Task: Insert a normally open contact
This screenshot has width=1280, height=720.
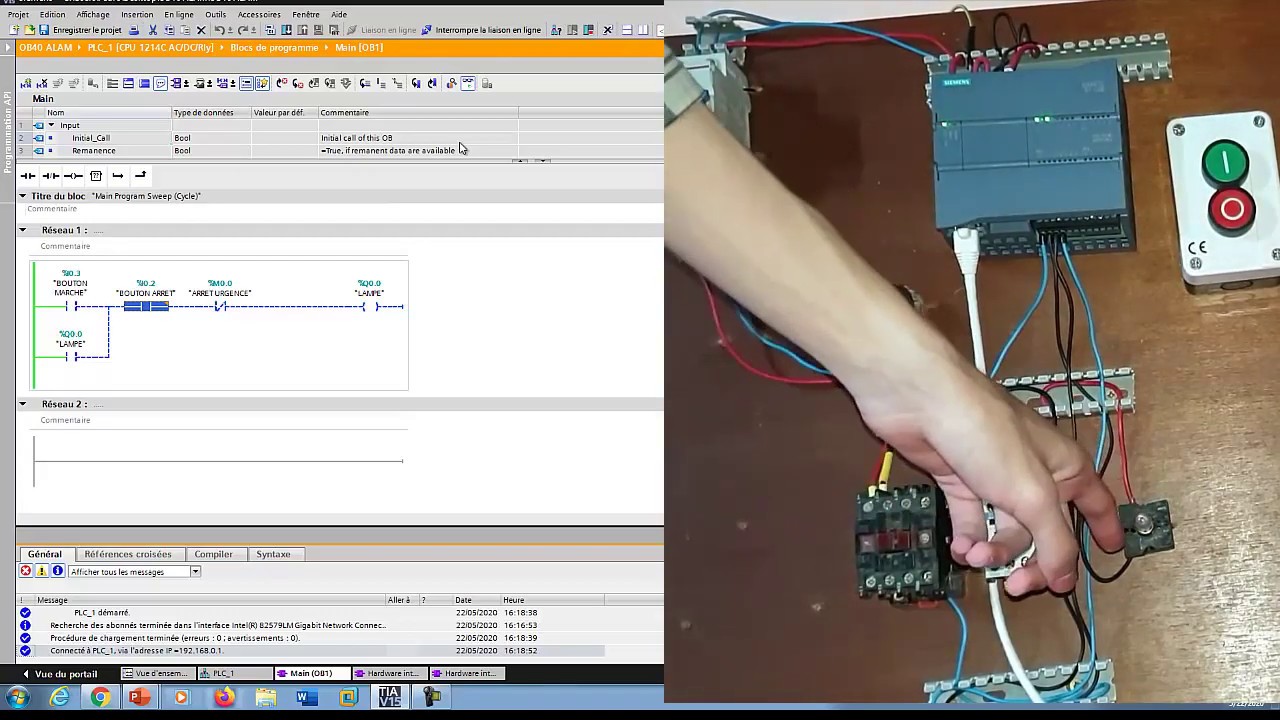Action: [28, 176]
